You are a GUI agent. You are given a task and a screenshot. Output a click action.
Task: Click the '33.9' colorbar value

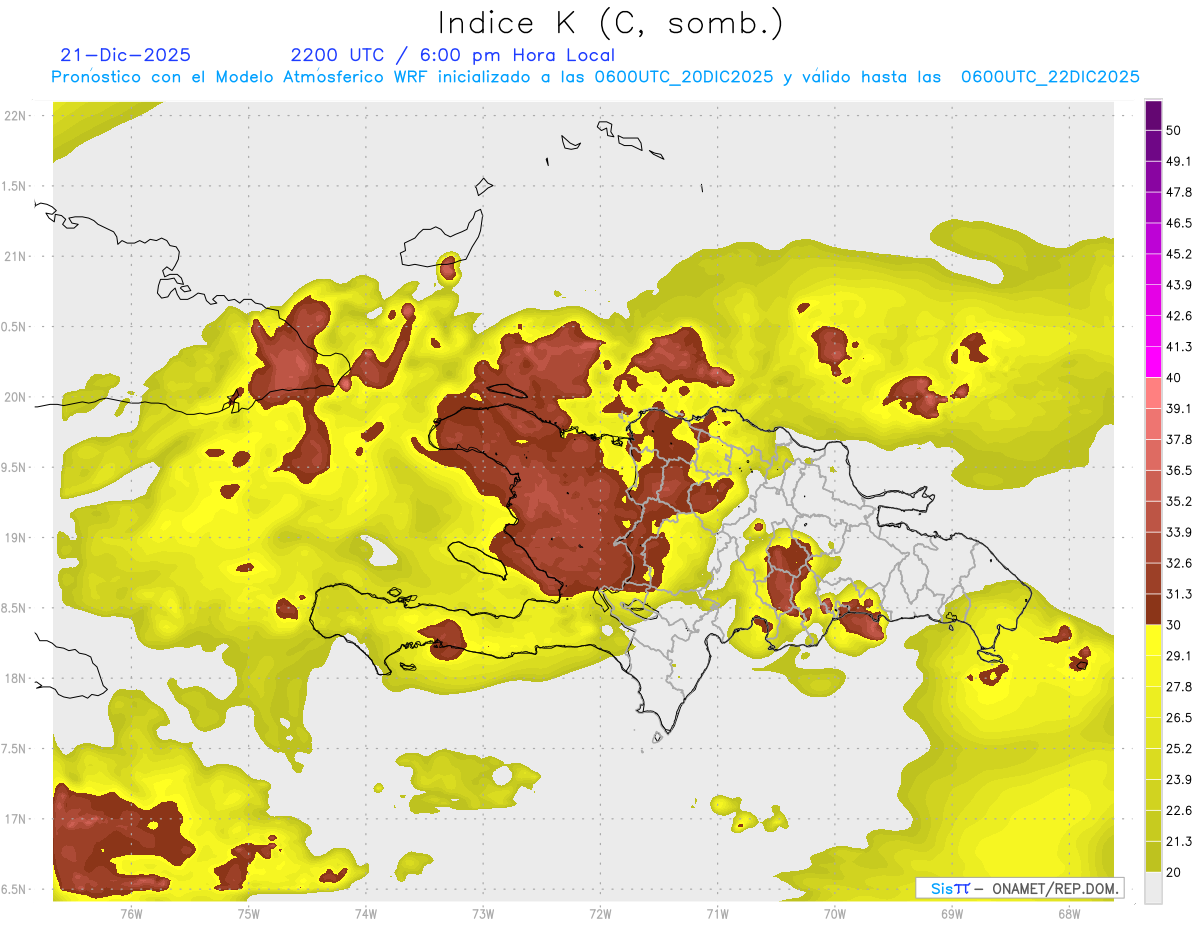[1179, 532]
